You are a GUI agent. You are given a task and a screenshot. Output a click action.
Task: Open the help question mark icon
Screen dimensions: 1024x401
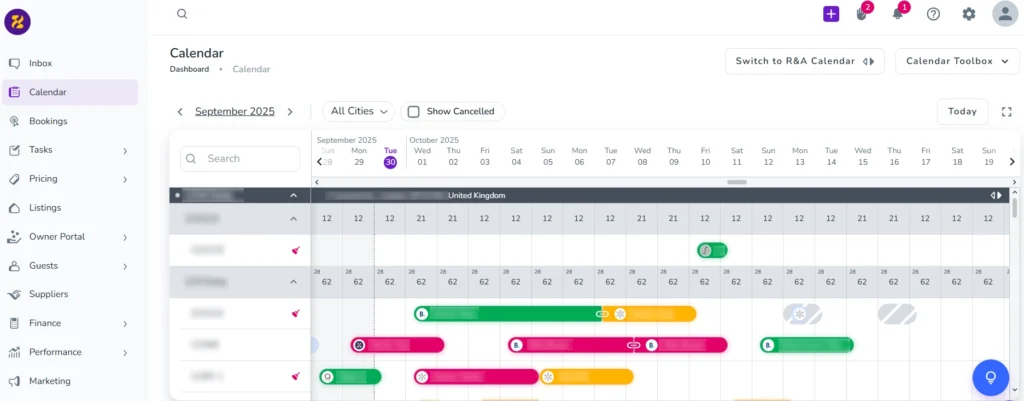point(933,14)
